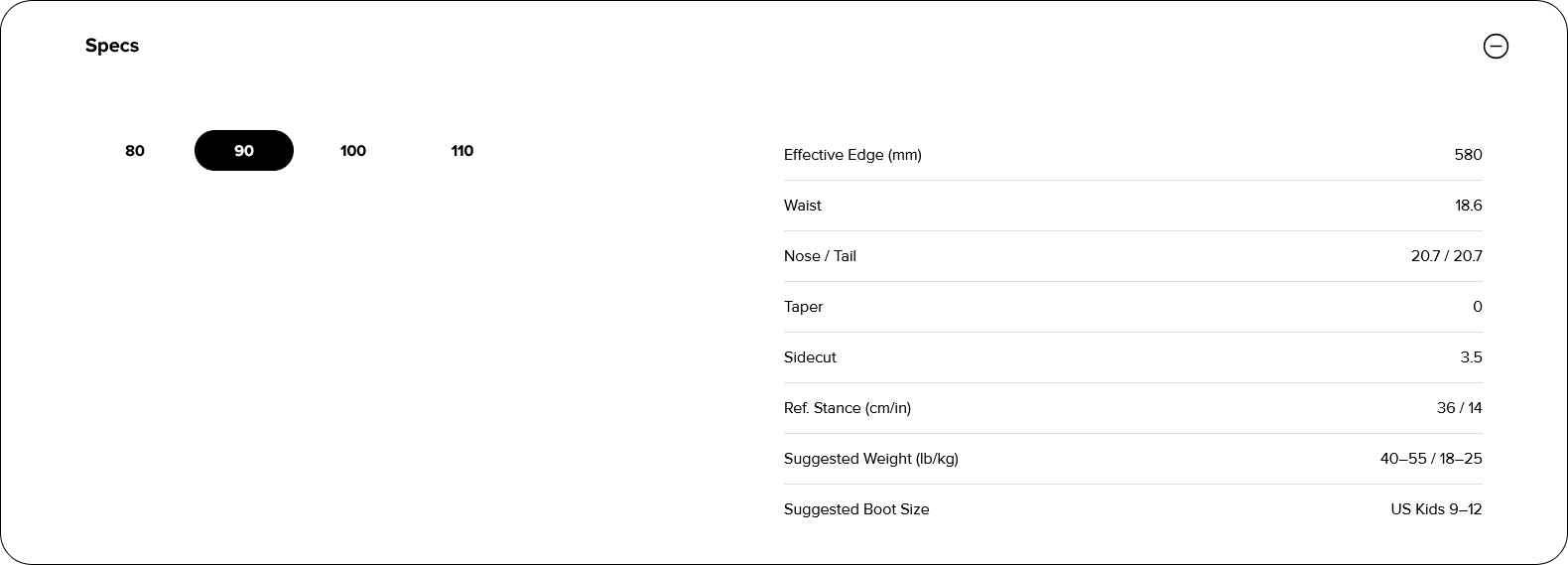Click the 40–55 / 18–25 weight value
The image size is (1568, 565).
(1430, 459)
